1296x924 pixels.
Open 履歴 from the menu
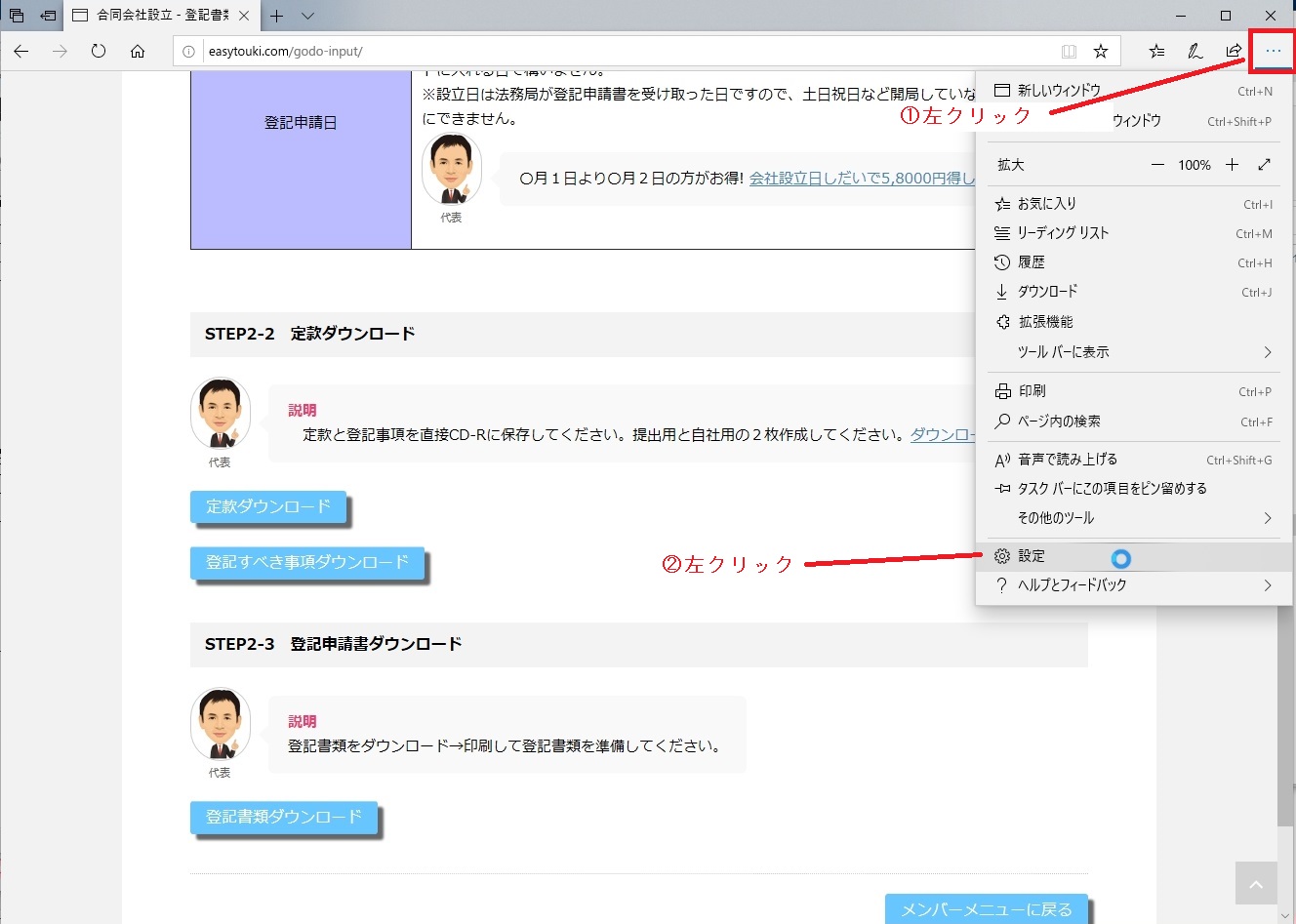point(1031,262)
